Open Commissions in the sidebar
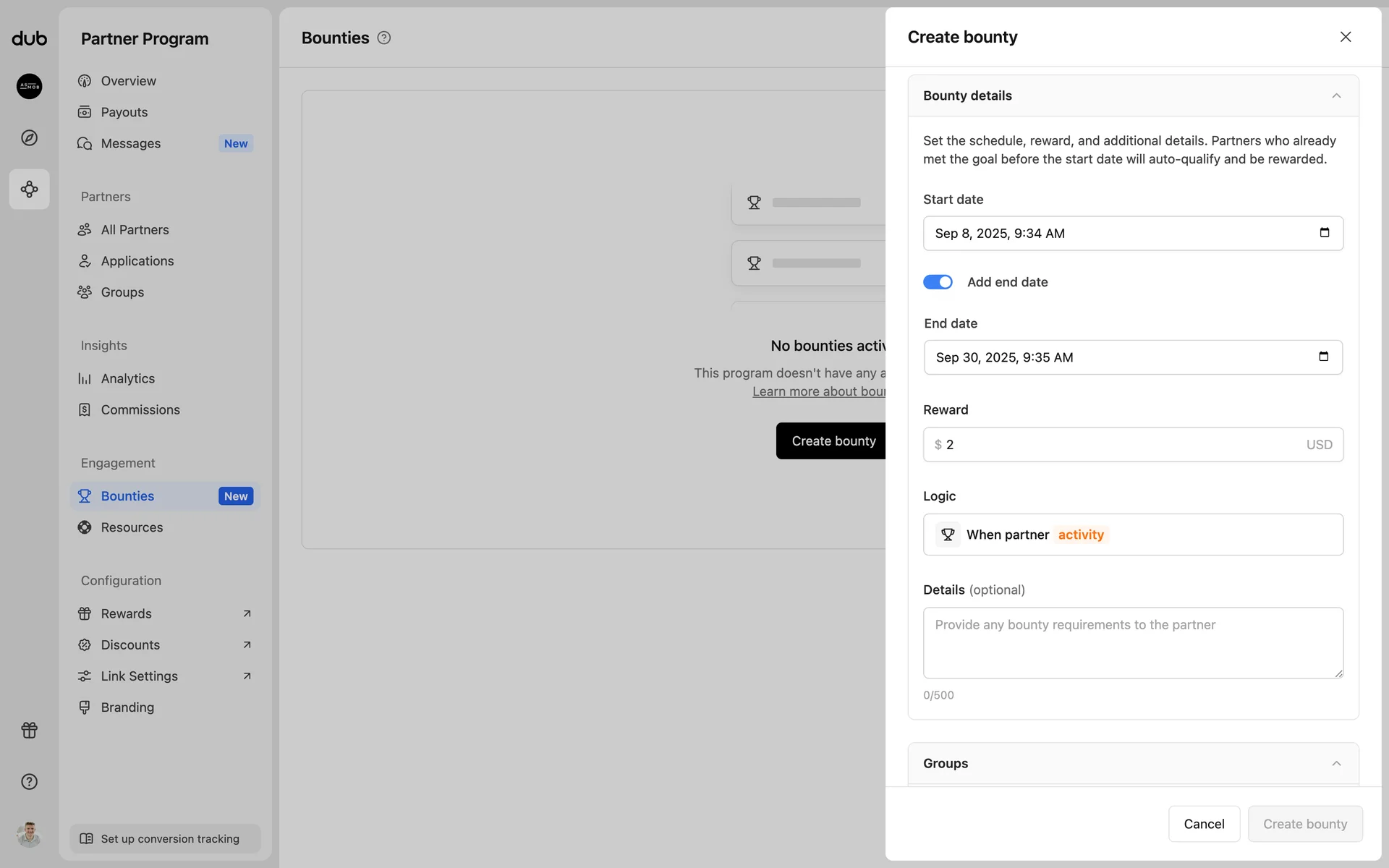1389x868 pixels. (140, 409)
